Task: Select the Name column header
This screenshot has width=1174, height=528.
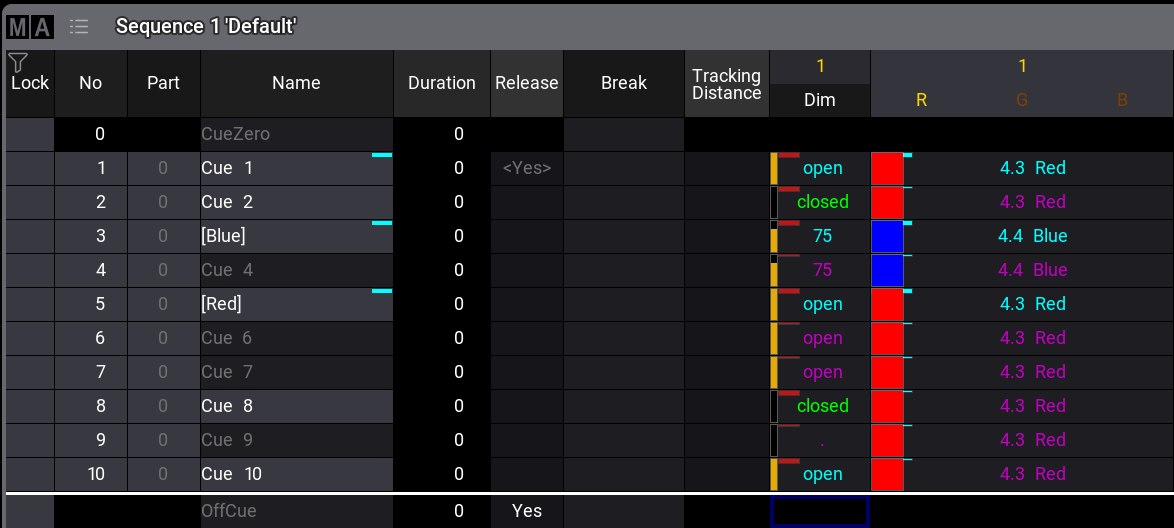Action: [296, 84]
